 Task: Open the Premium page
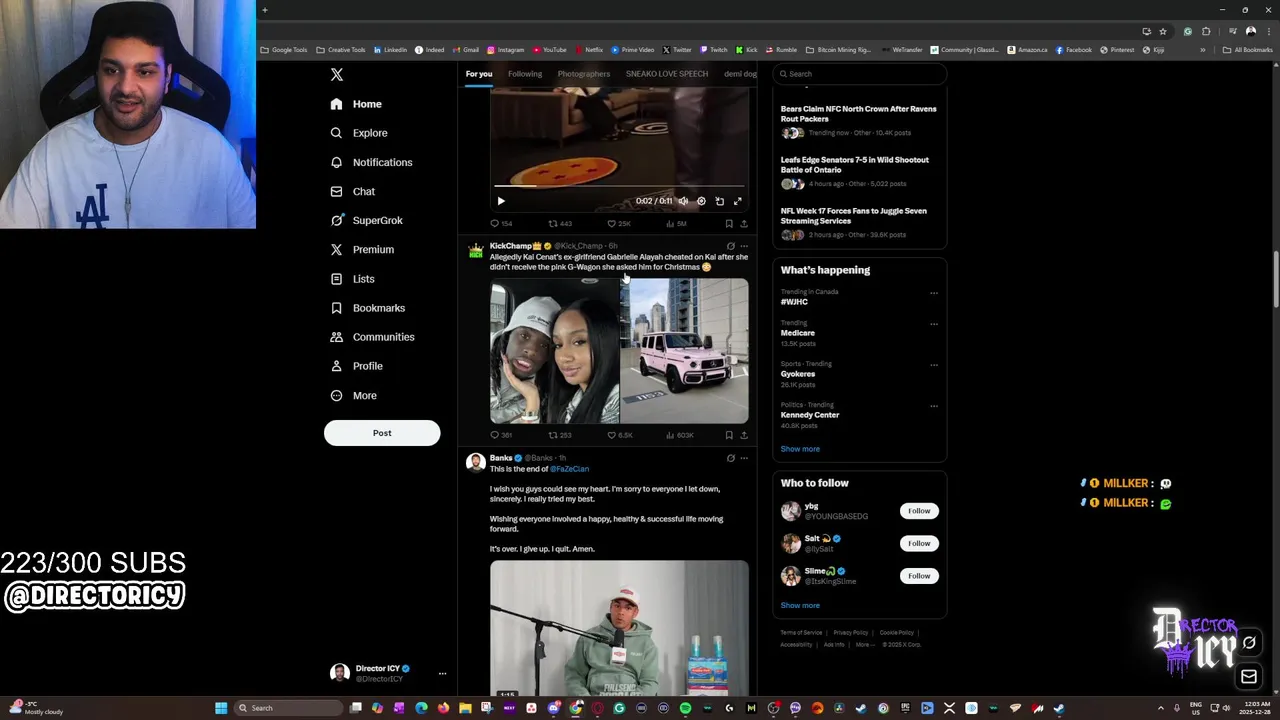361,249
